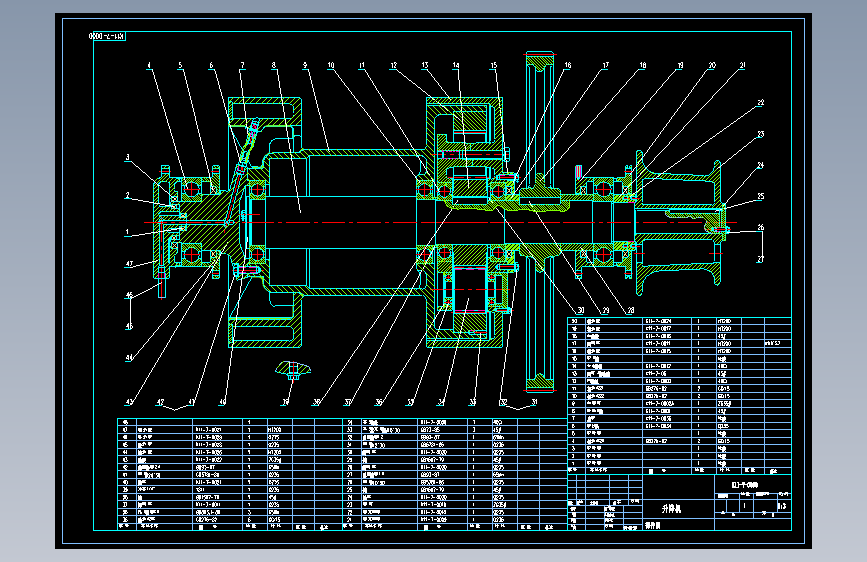Screen dimensions: 867x562
Task: Click callout number 11
Action: pyautogui.click(x=362, y=65)
